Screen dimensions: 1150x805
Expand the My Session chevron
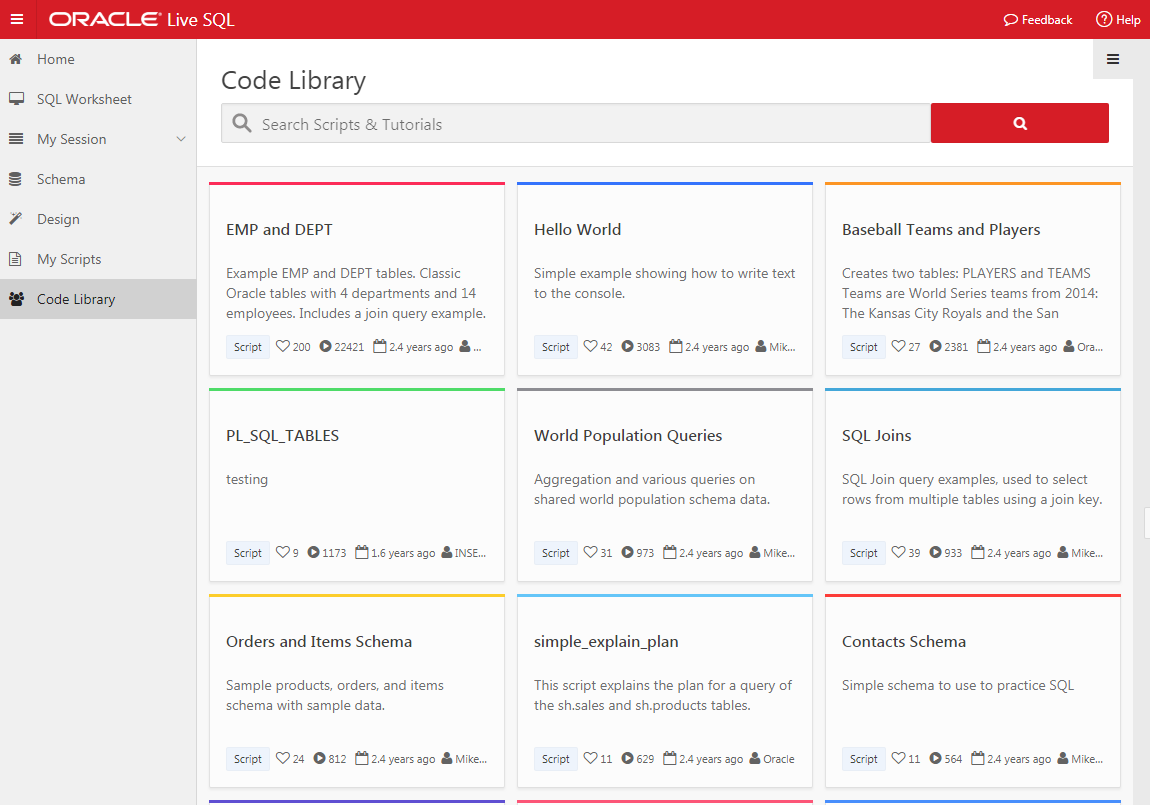click(x=180, y=139)
